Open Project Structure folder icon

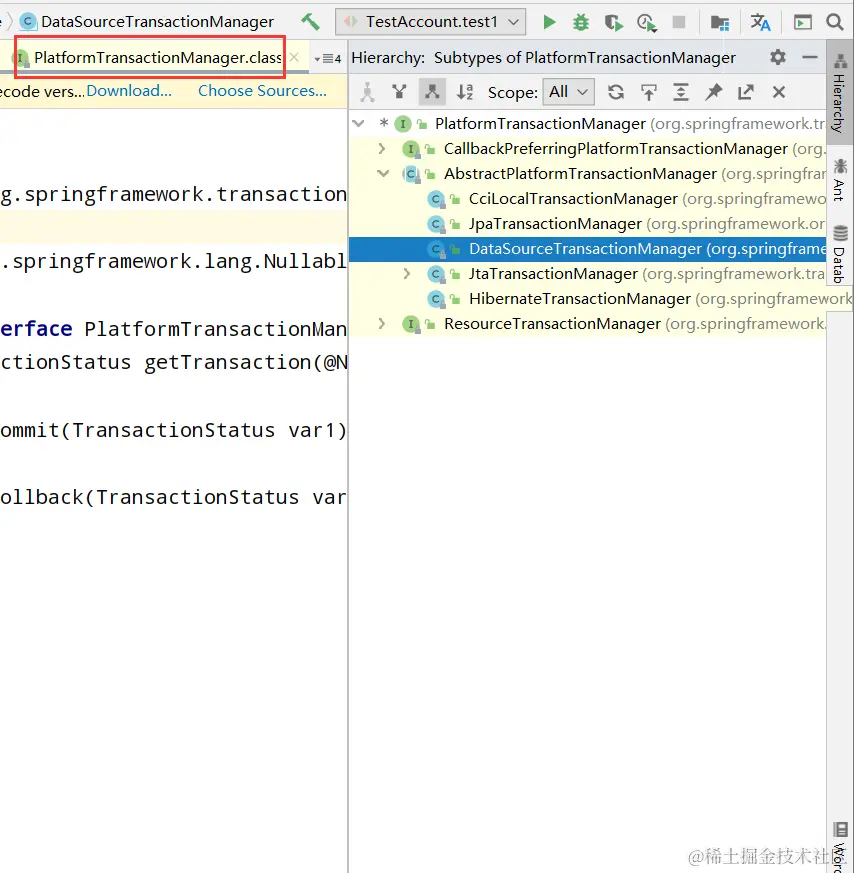coord(719,23)
